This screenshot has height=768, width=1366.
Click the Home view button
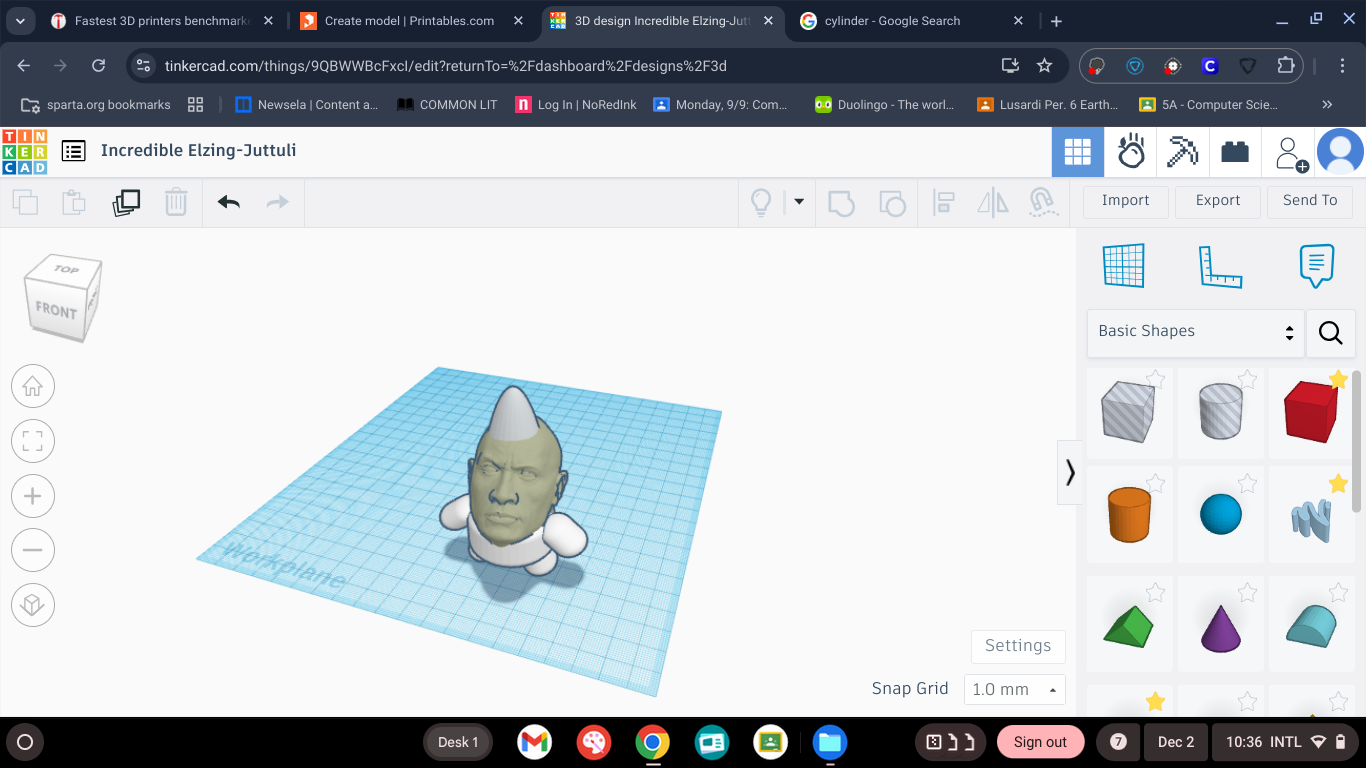pos(33,386)
